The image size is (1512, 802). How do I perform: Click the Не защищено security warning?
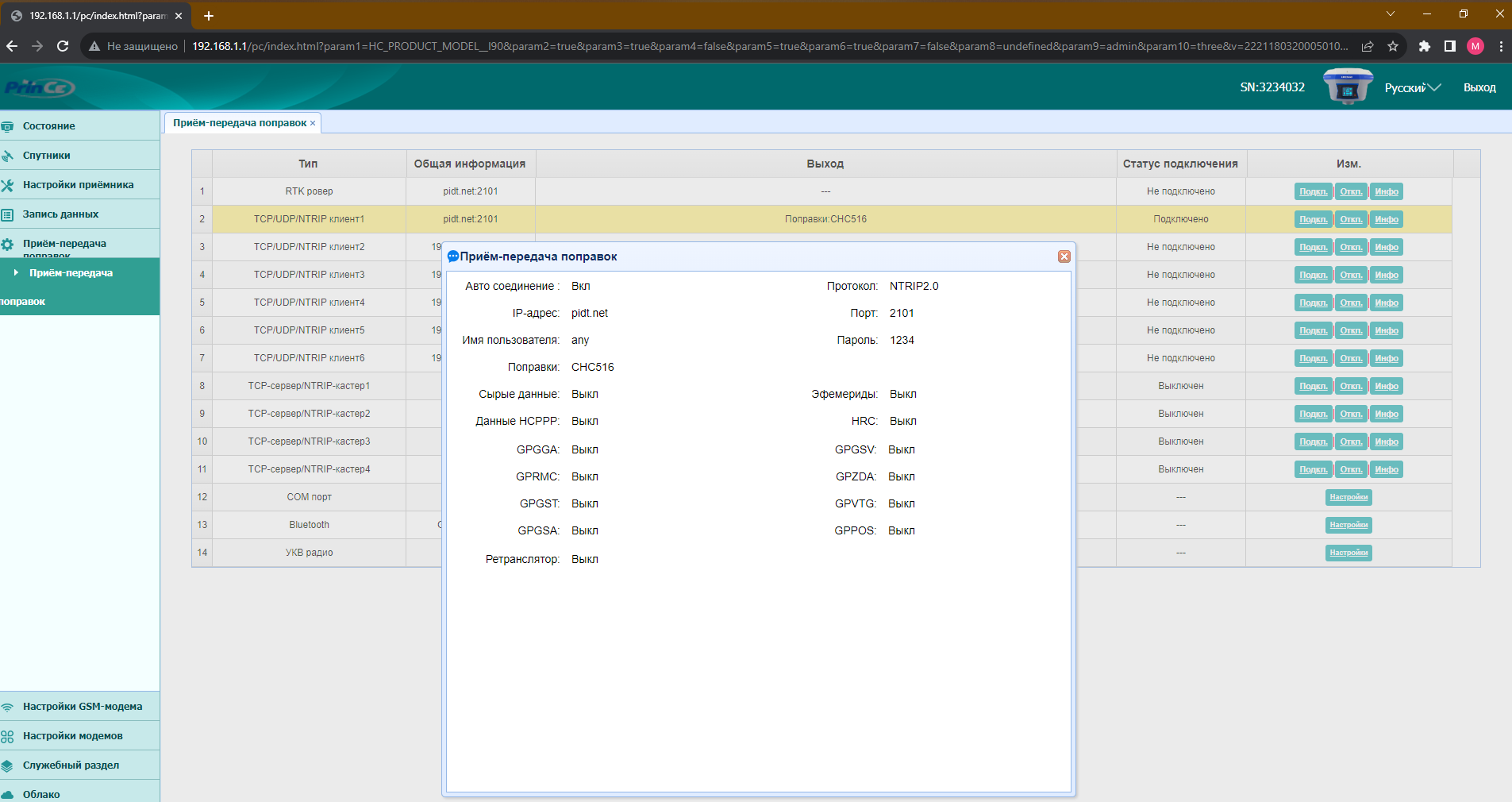coord(133,46)
